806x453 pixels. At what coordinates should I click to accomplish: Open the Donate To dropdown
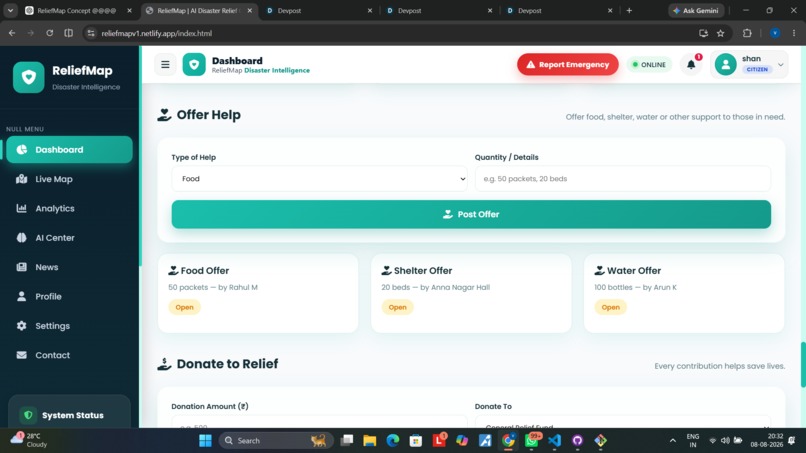(622, 422)
